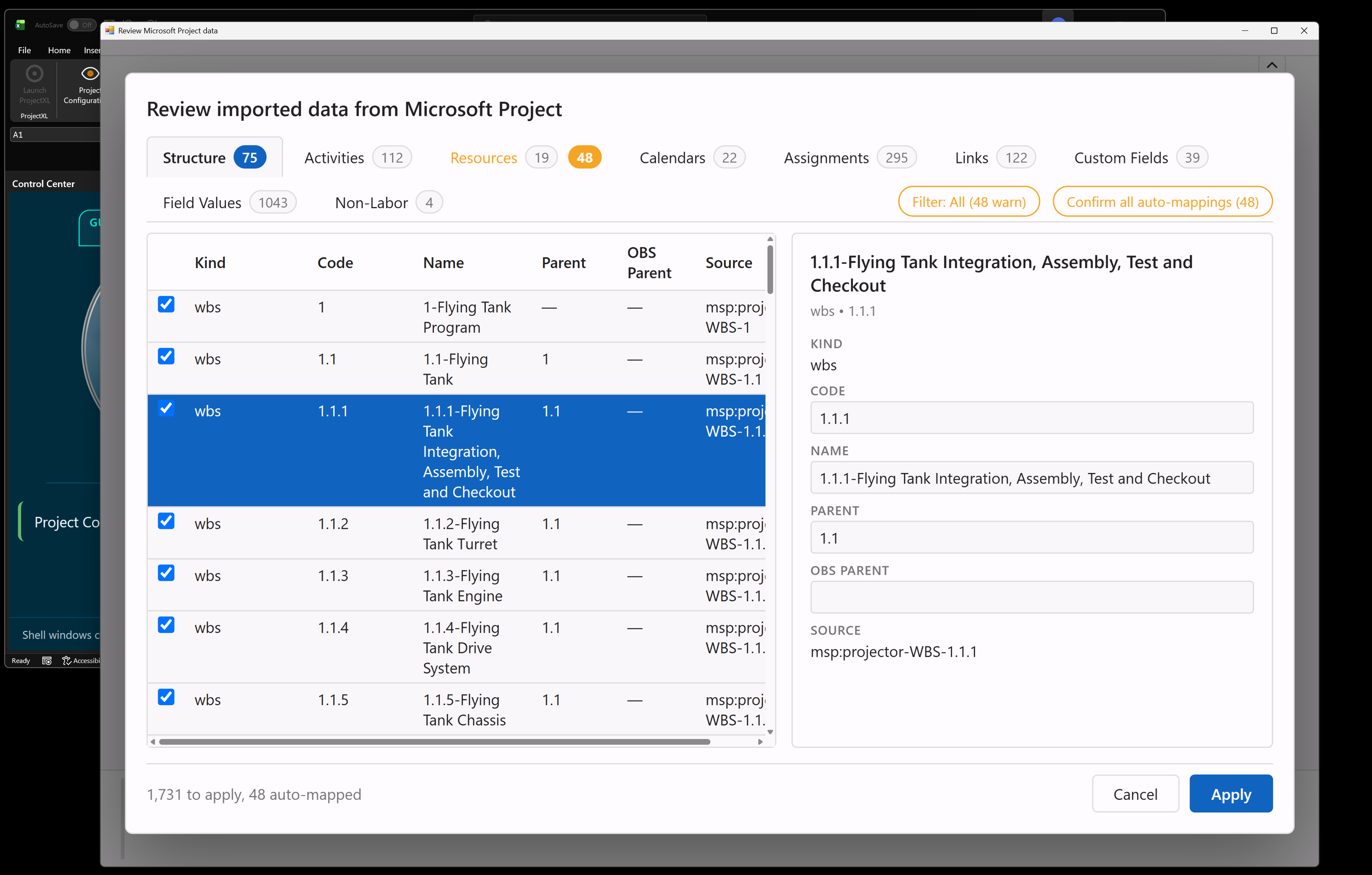Open the Resources tab

pos(525,158)
